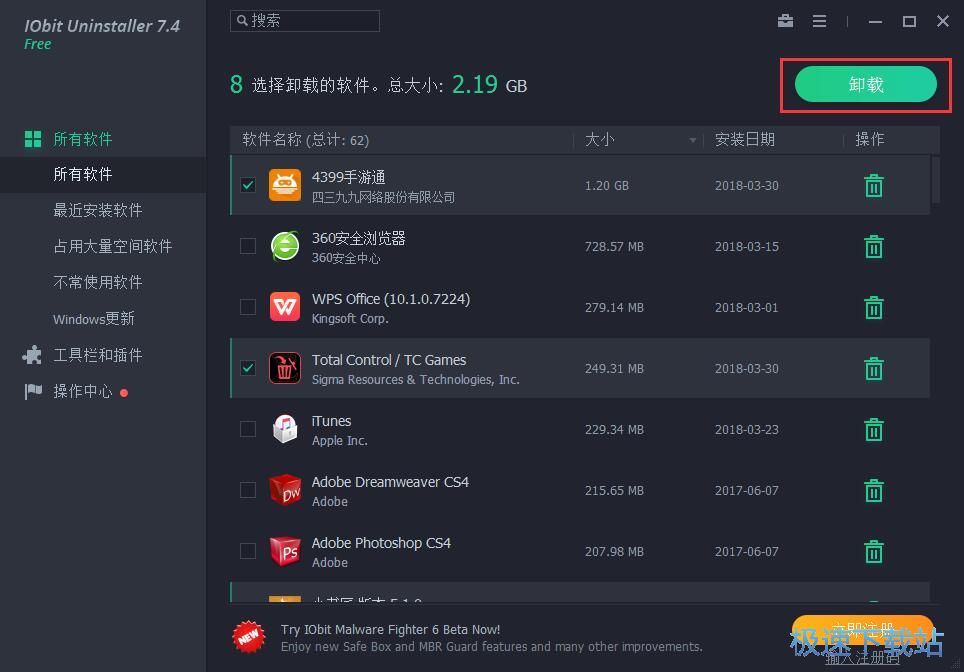Open Windows更新 section

(93, 318)
